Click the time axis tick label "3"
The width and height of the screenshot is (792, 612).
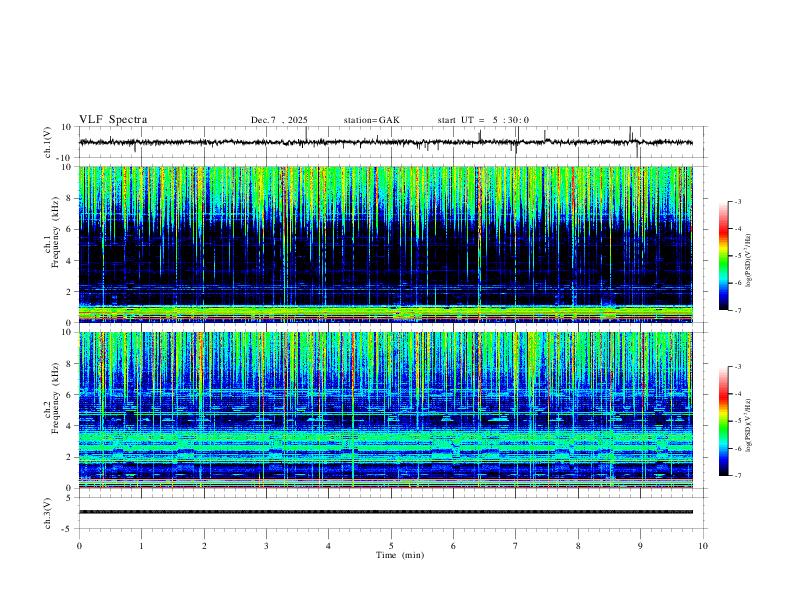point(266,546)
